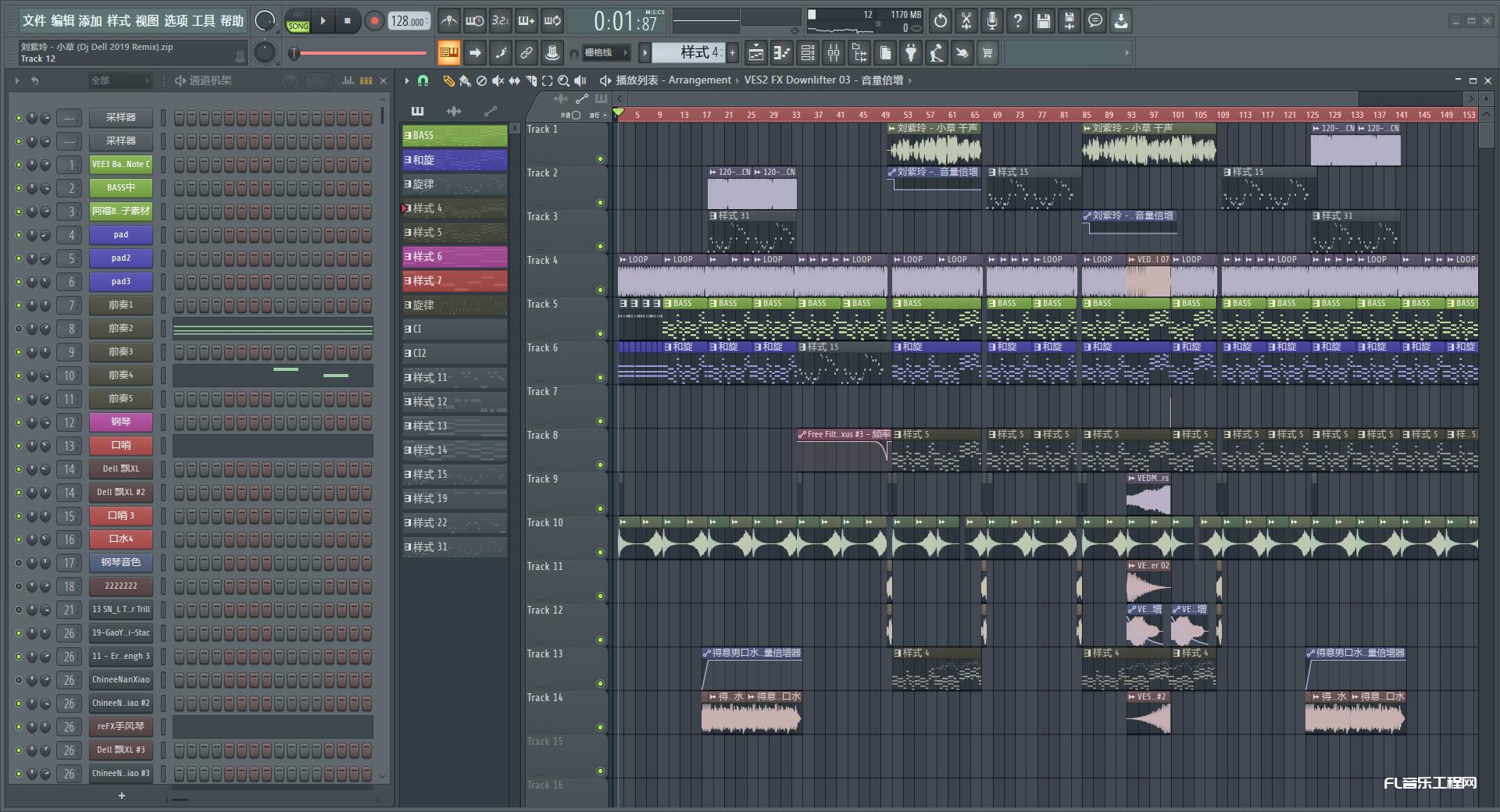Open the '添加' menu

tap(91, 21)
